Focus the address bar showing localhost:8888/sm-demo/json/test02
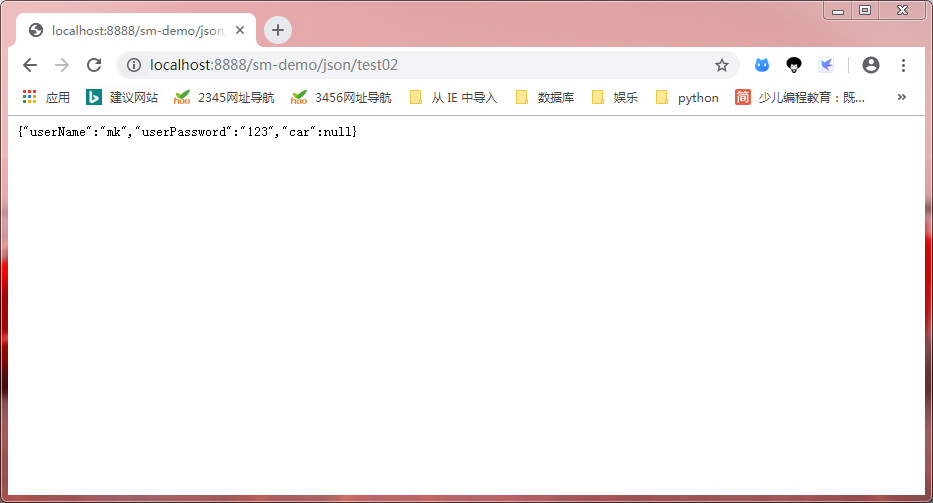 point(427,65)
